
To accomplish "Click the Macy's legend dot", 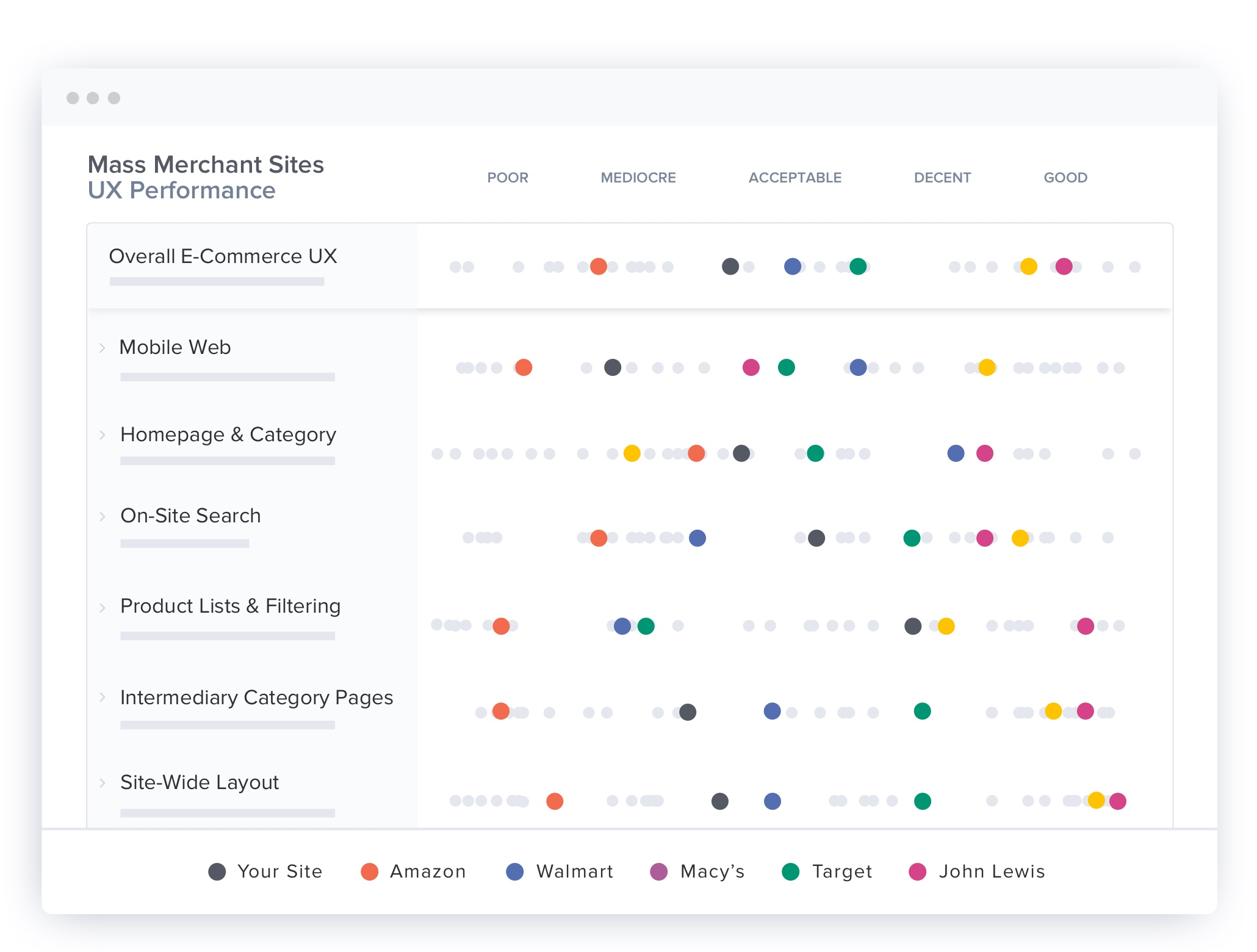I will coord(659,871).
